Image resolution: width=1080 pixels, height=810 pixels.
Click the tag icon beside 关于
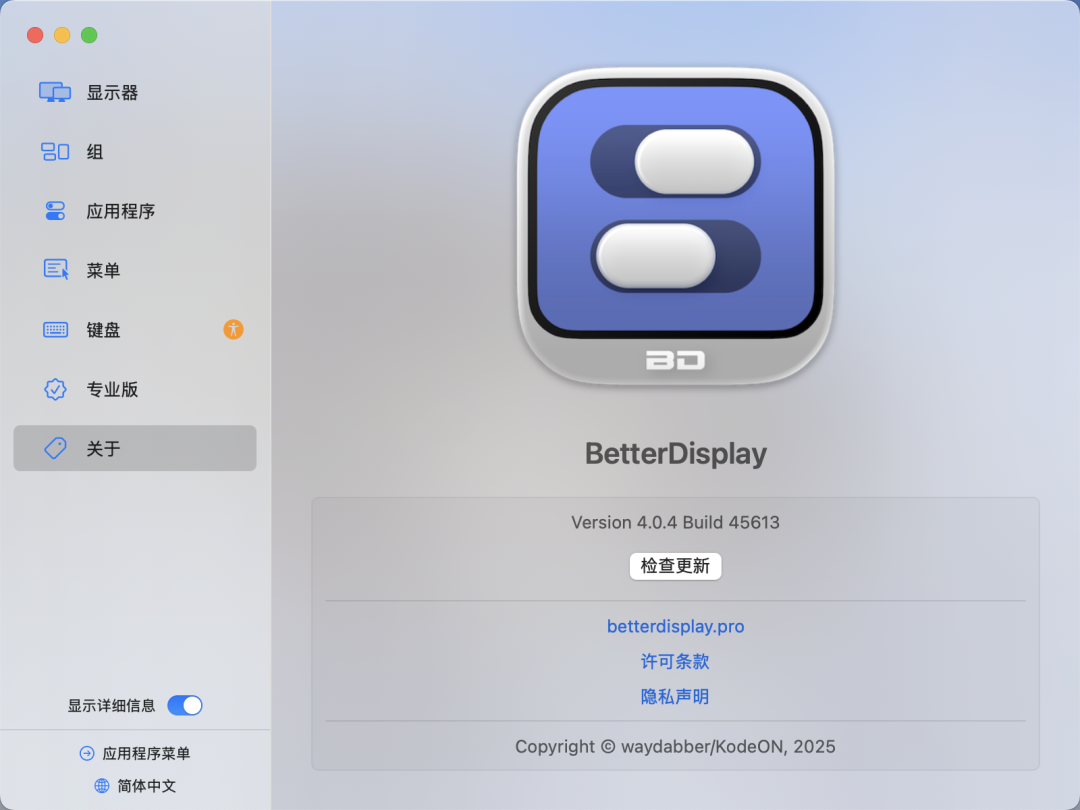pos(55,448)
